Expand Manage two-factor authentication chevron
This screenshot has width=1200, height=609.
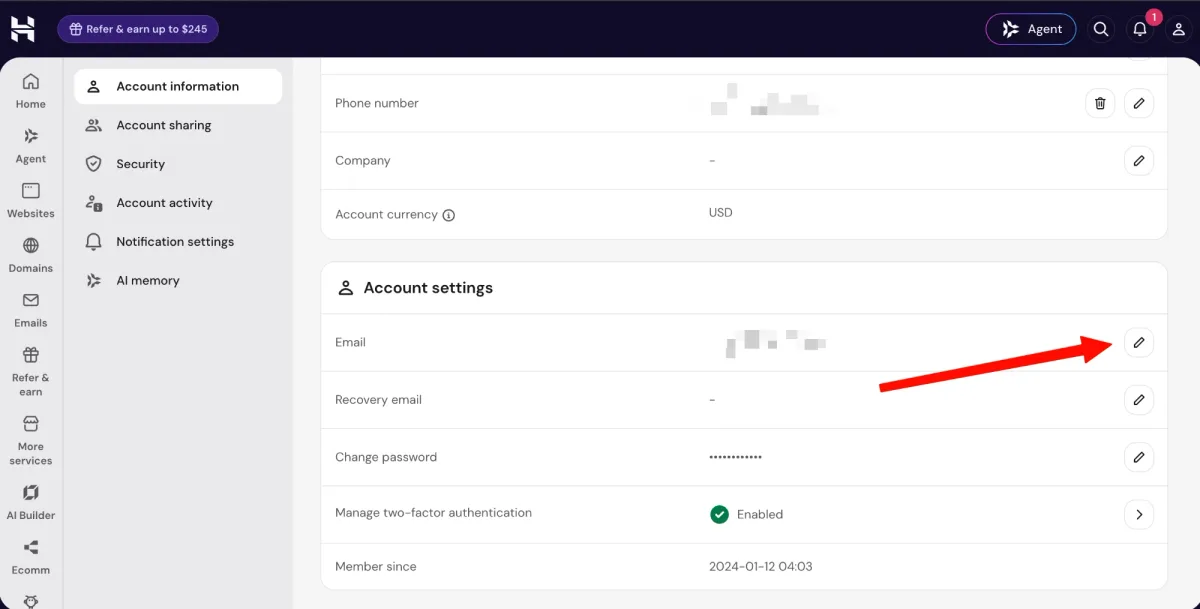click(x=1139, y=515)
